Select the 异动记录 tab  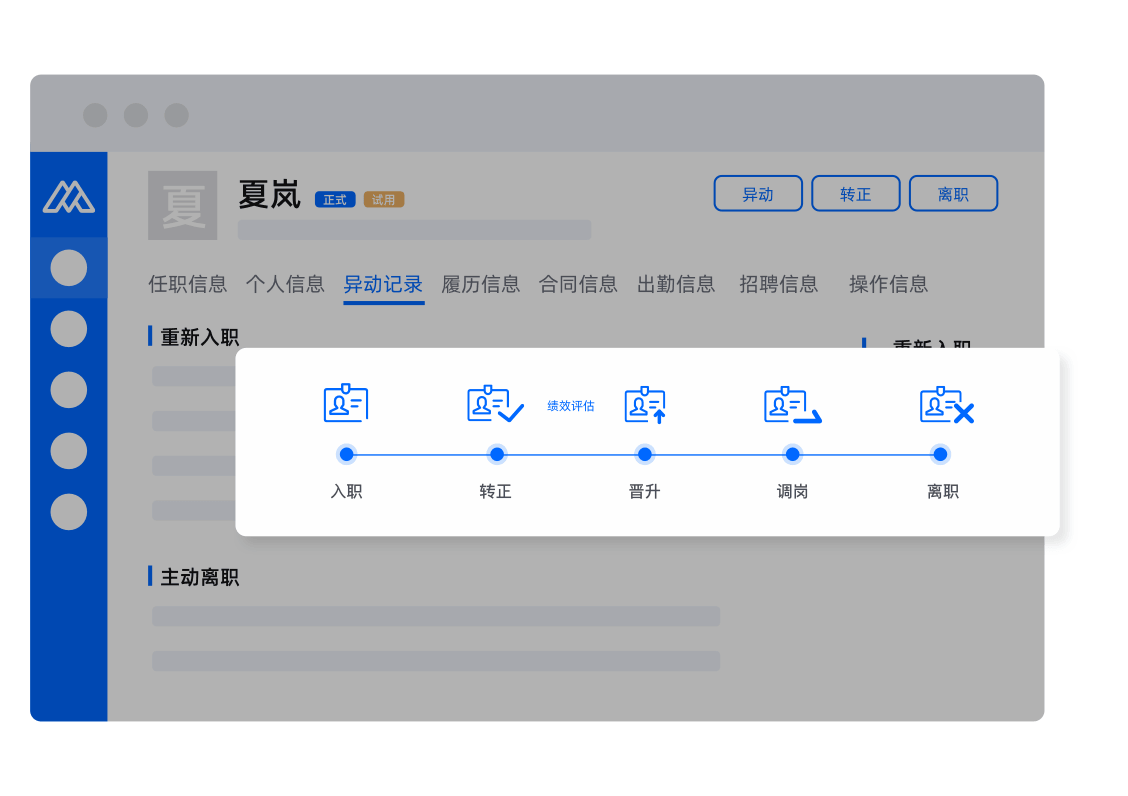(383, 284)
